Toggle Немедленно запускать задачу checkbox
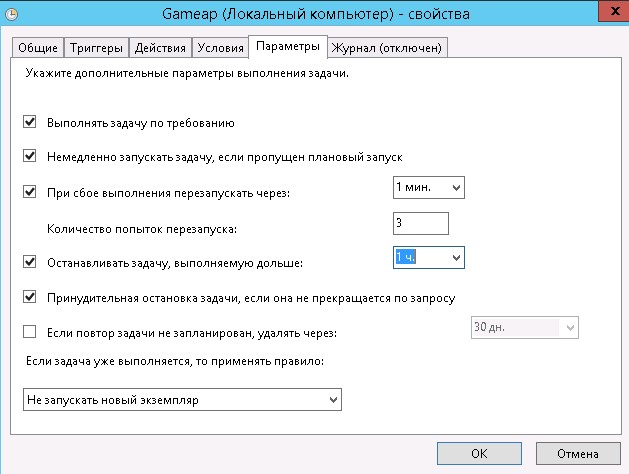 pyautogui.click(x=29, y=157)
